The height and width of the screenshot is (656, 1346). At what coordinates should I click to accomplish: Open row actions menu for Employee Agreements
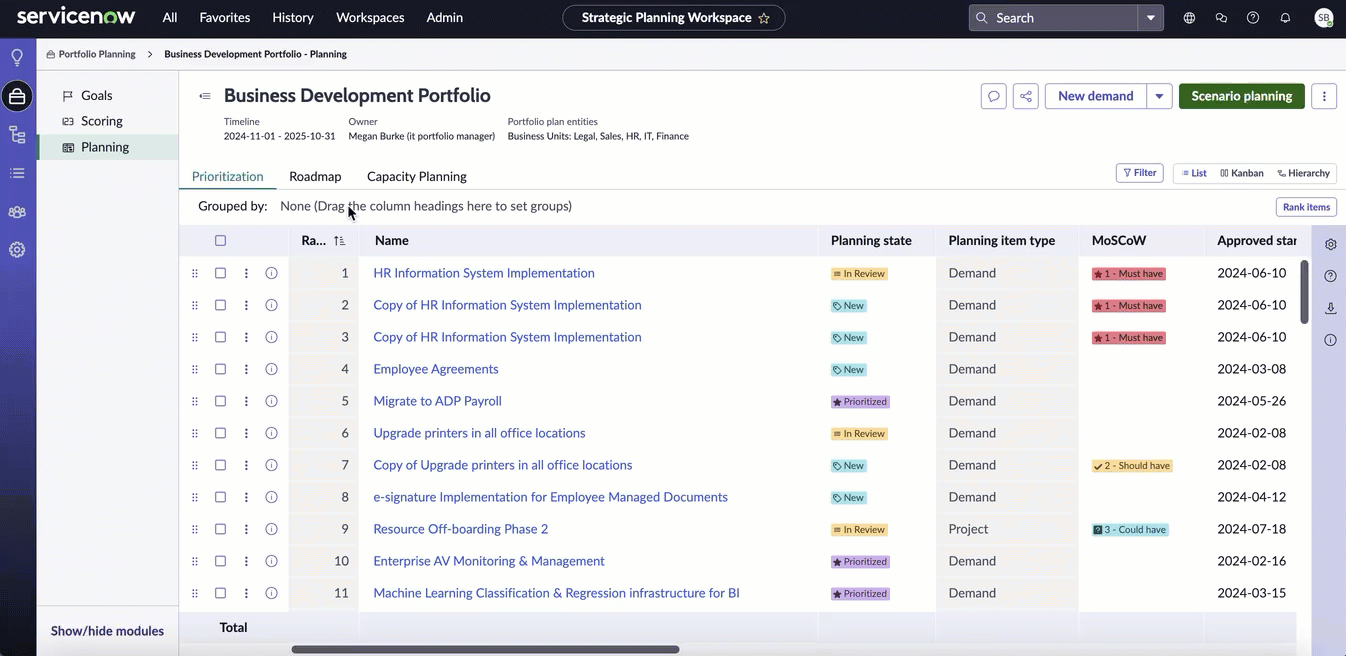pos(246,369)
